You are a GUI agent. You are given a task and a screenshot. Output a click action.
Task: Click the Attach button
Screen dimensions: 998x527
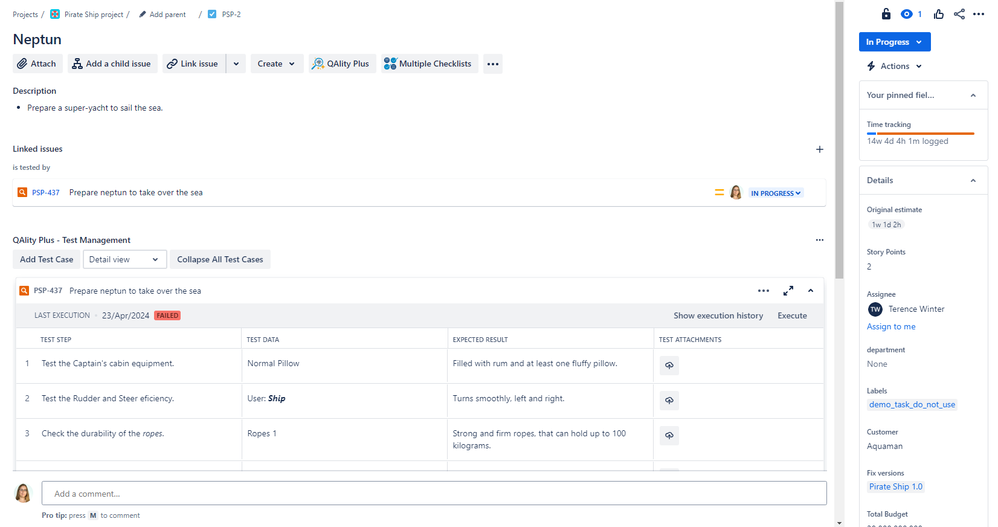pos(37,64)
